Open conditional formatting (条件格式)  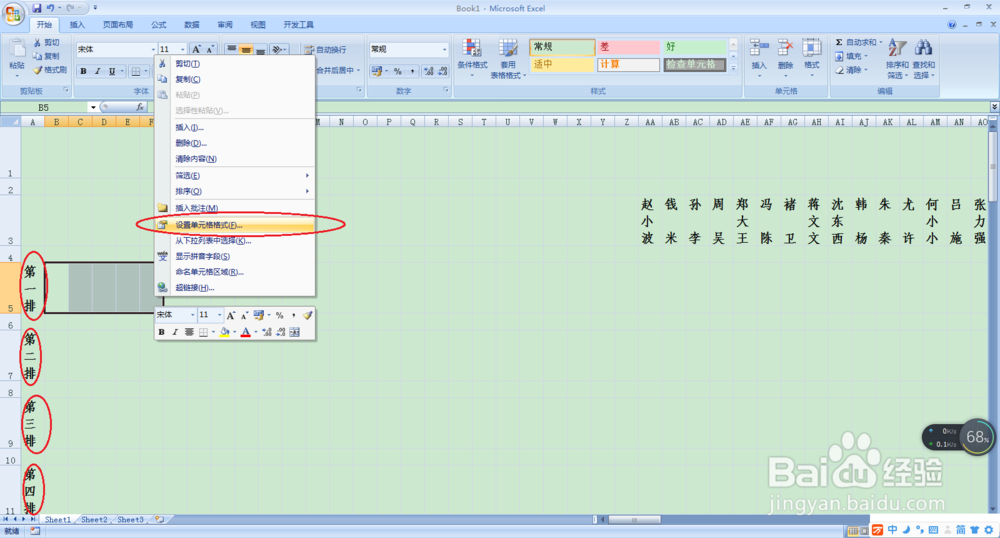[x=472, y=57]
